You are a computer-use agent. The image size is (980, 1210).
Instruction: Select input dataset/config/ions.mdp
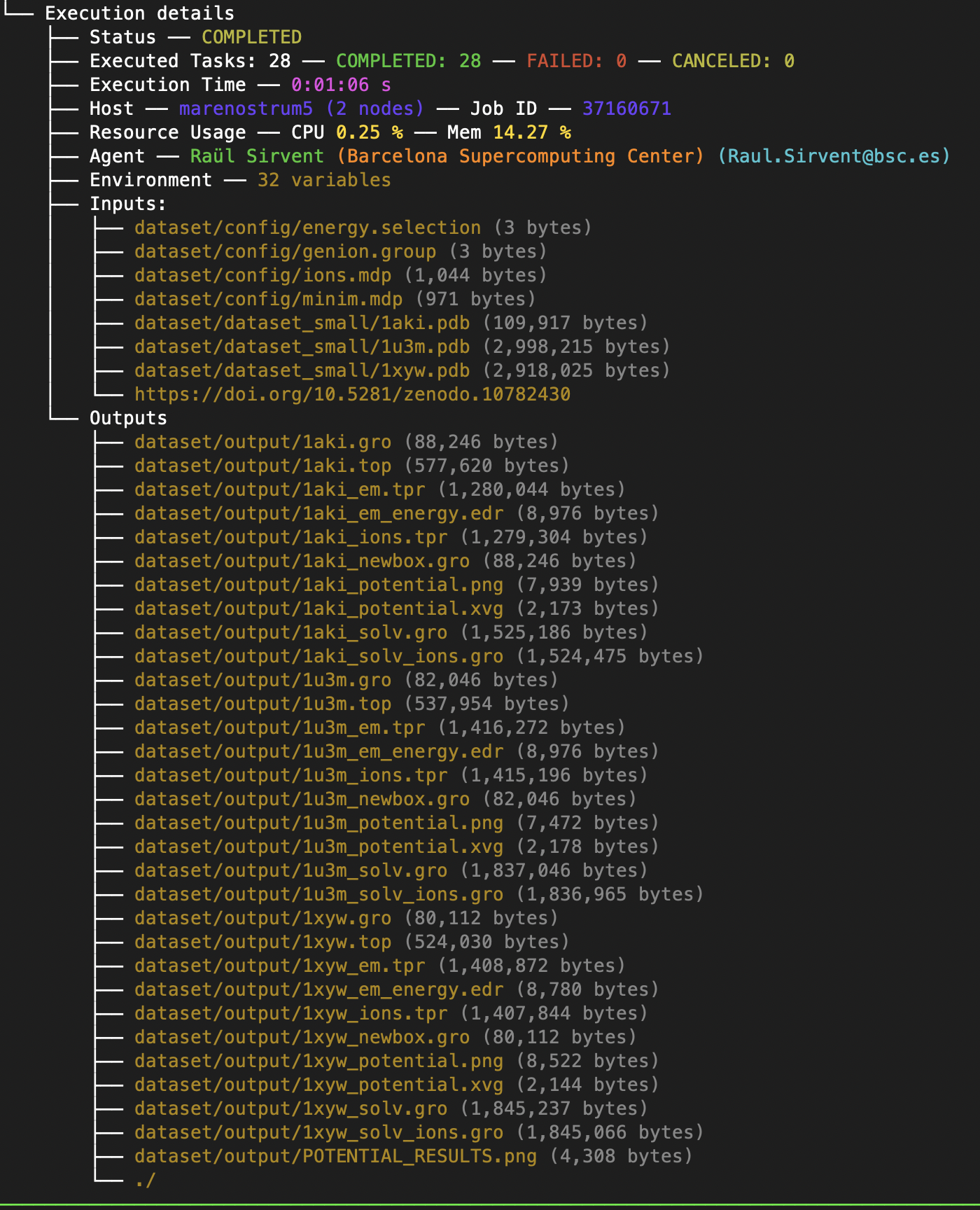click(x=262, y=275)
